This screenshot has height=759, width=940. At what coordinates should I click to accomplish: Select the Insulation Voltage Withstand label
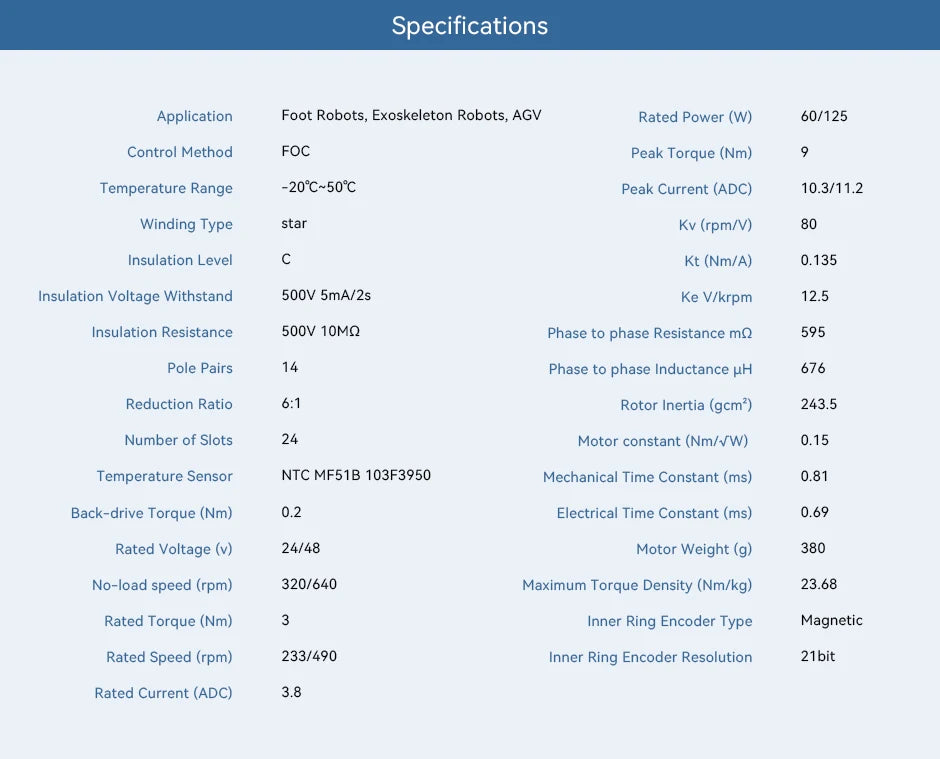point(135,296)
